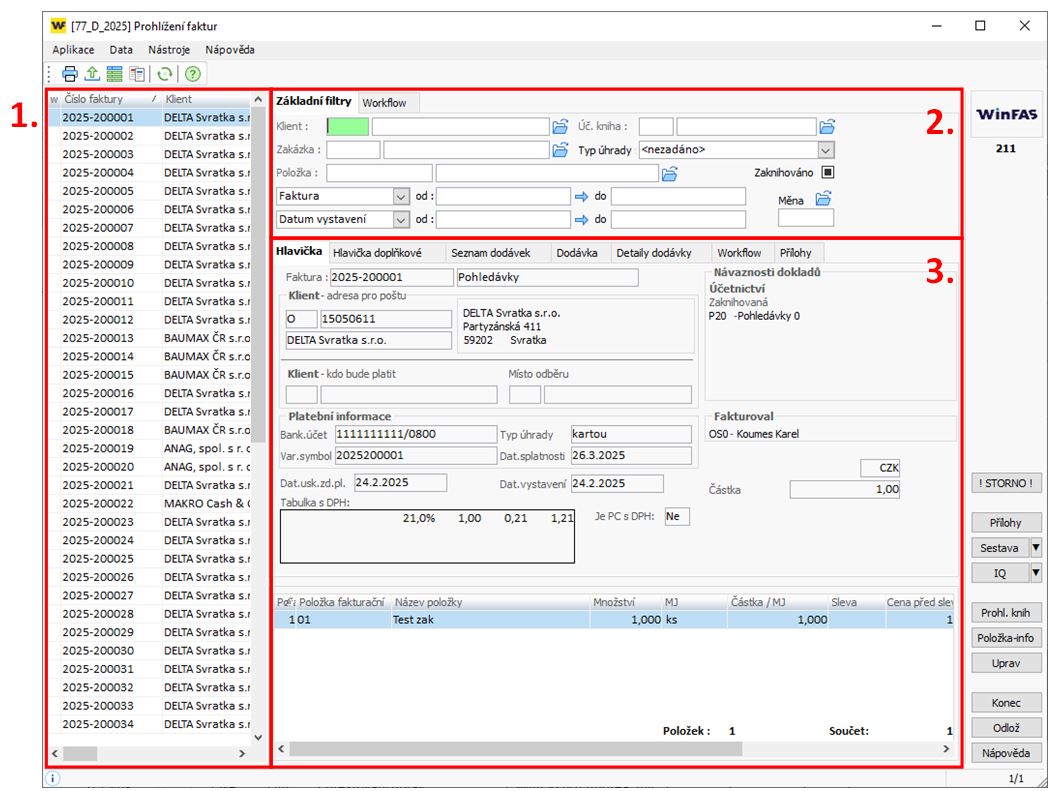The image size is (1052, 791).
Task: Select the Hlavička tab
Action: coord(299,252)
